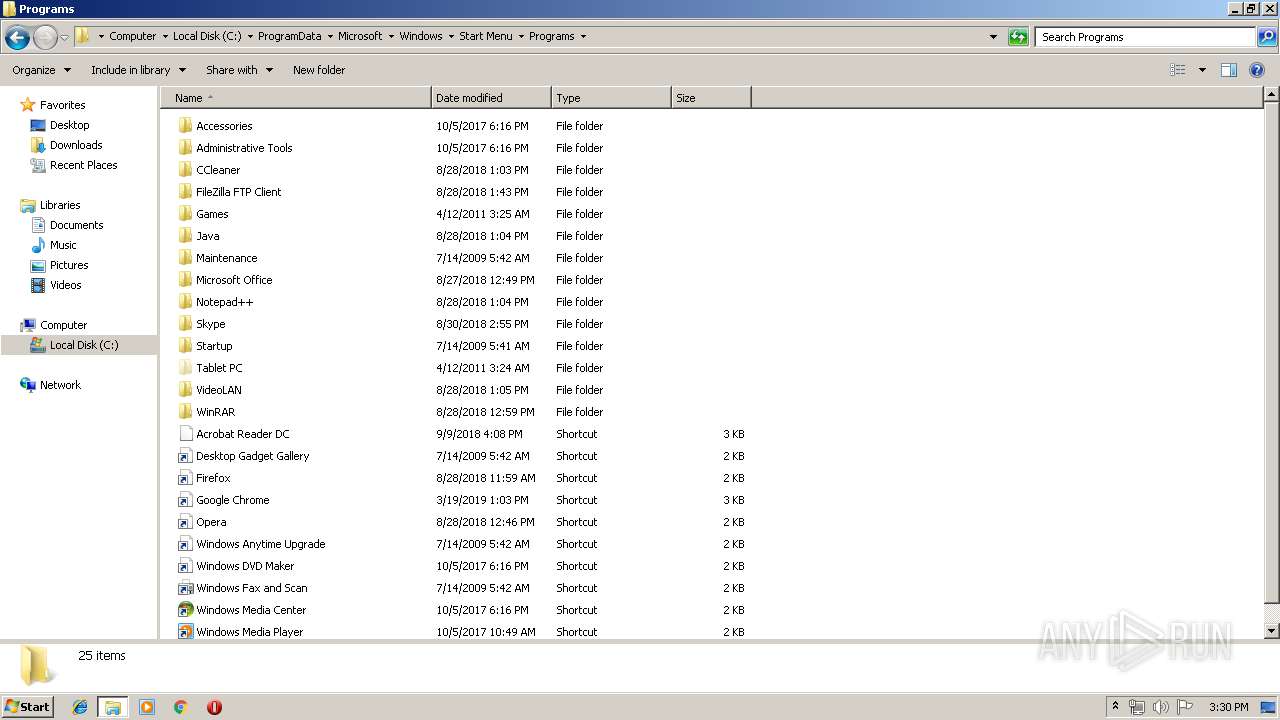
Task: Select the Notepad++ folder name
Action: point(225,302)
